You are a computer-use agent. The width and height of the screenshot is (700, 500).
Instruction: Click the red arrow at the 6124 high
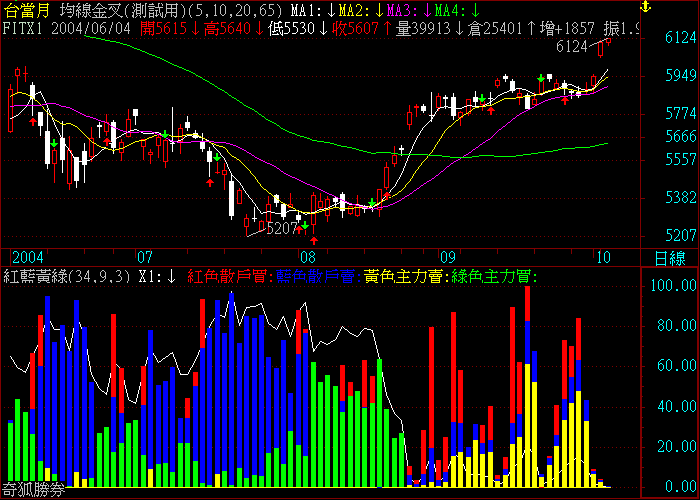coord(607,44)
